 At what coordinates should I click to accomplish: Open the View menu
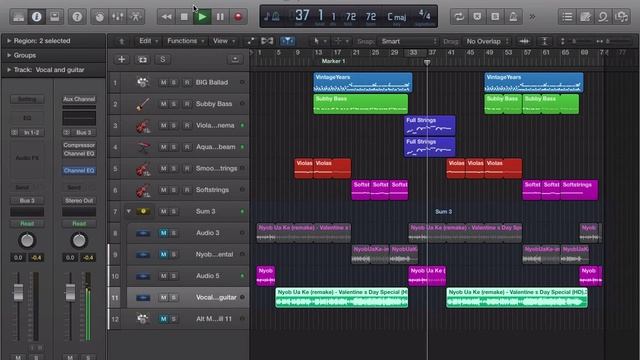pos(224,41)
